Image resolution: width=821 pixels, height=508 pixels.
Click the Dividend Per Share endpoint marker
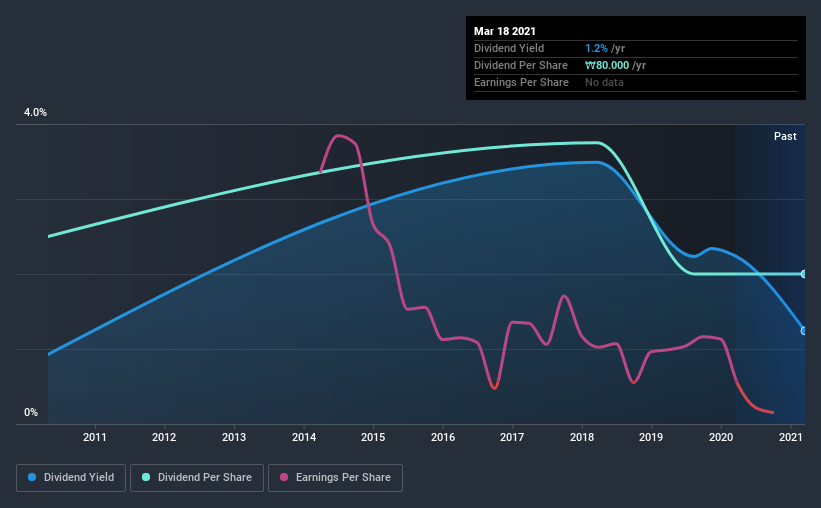(x=803, y=274)
